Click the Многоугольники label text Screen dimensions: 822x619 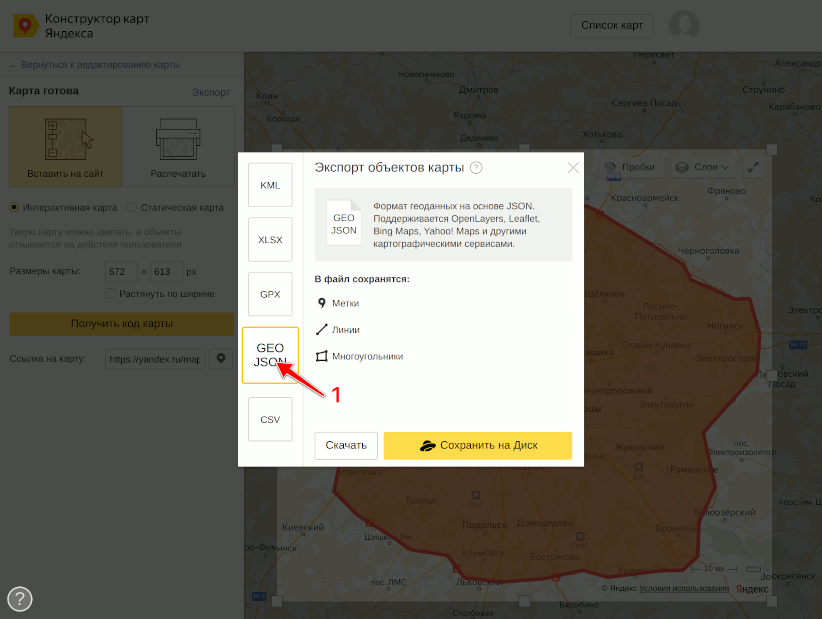367,356
